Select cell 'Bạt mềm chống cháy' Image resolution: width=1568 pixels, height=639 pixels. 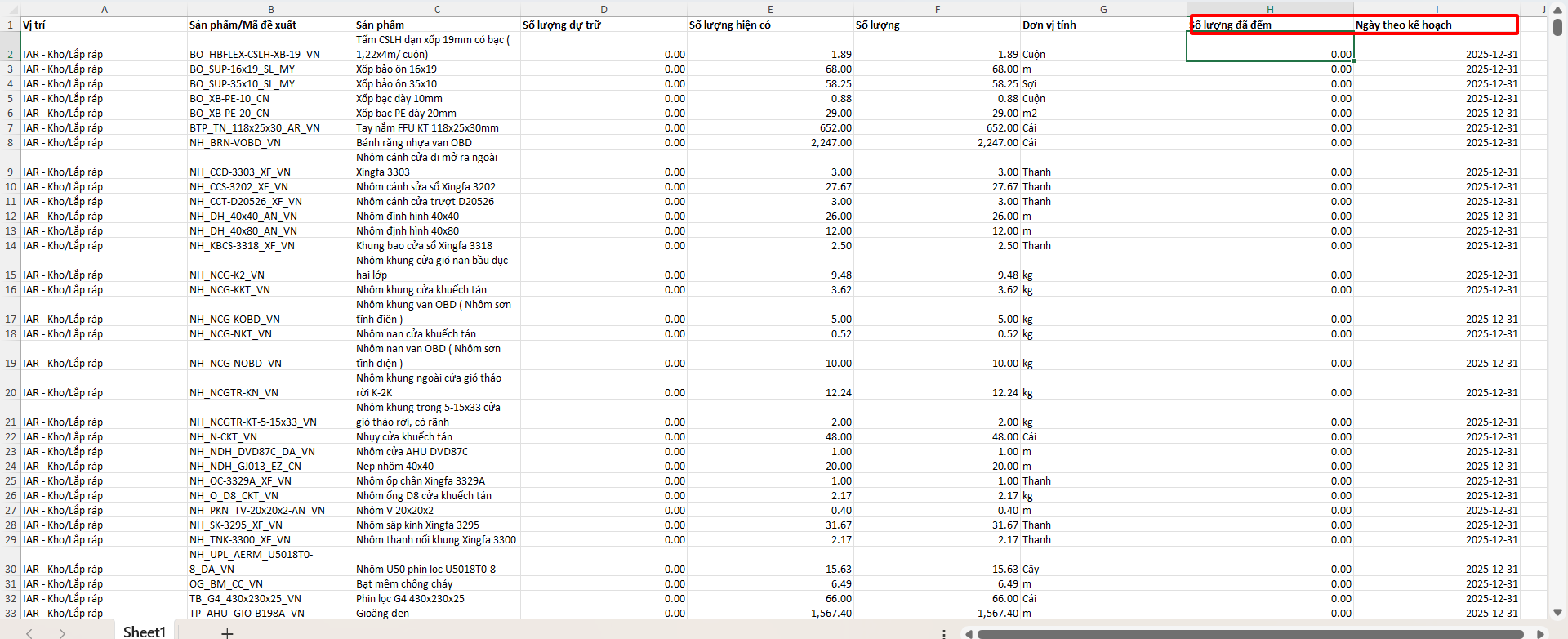[437, 584]
